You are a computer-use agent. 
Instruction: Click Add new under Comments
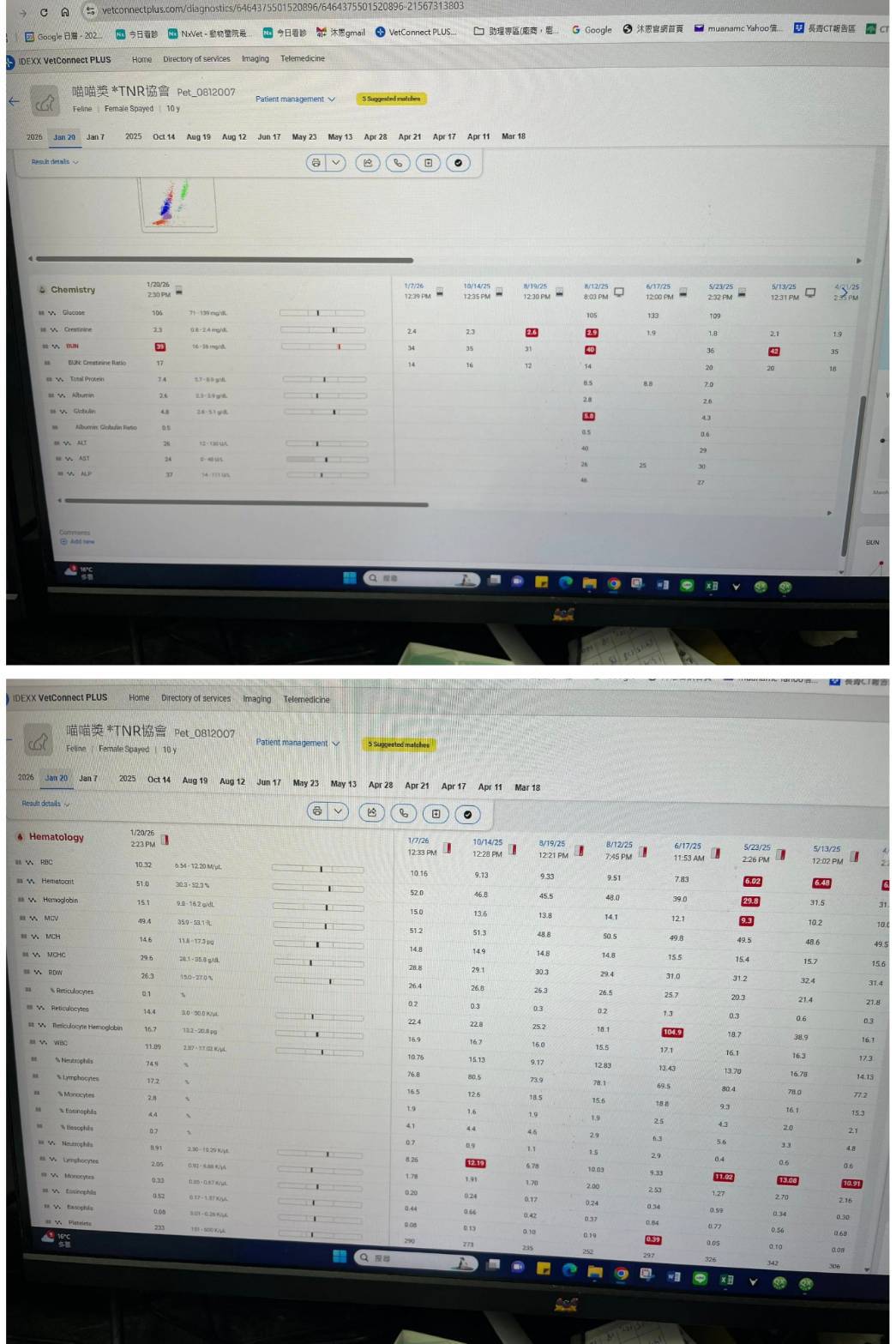(x=78, y=542)
